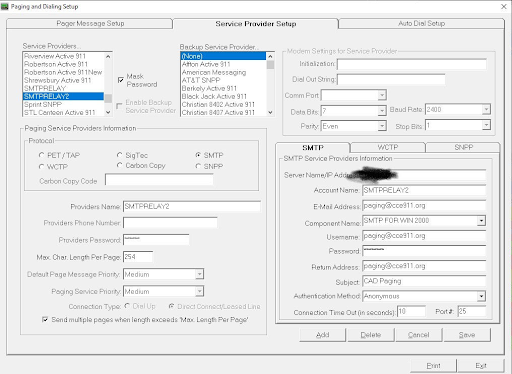Click the Save button
The width and height of the screenshot is (512, 374).
[467, 335]
